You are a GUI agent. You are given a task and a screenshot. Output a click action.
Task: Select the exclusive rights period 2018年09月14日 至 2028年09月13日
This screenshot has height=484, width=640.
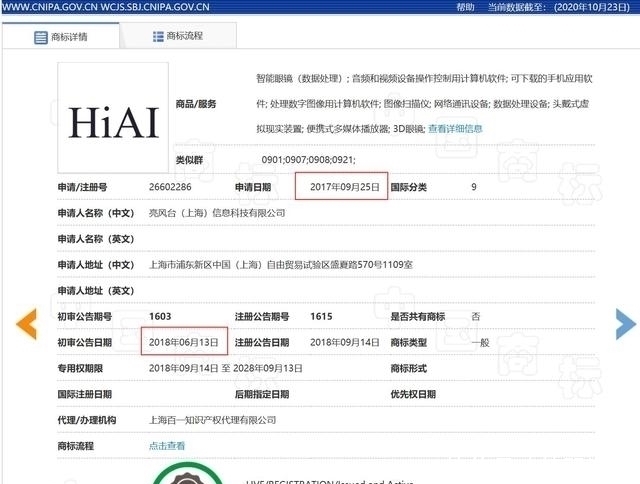pyautogui.click(x=226, y=368)
